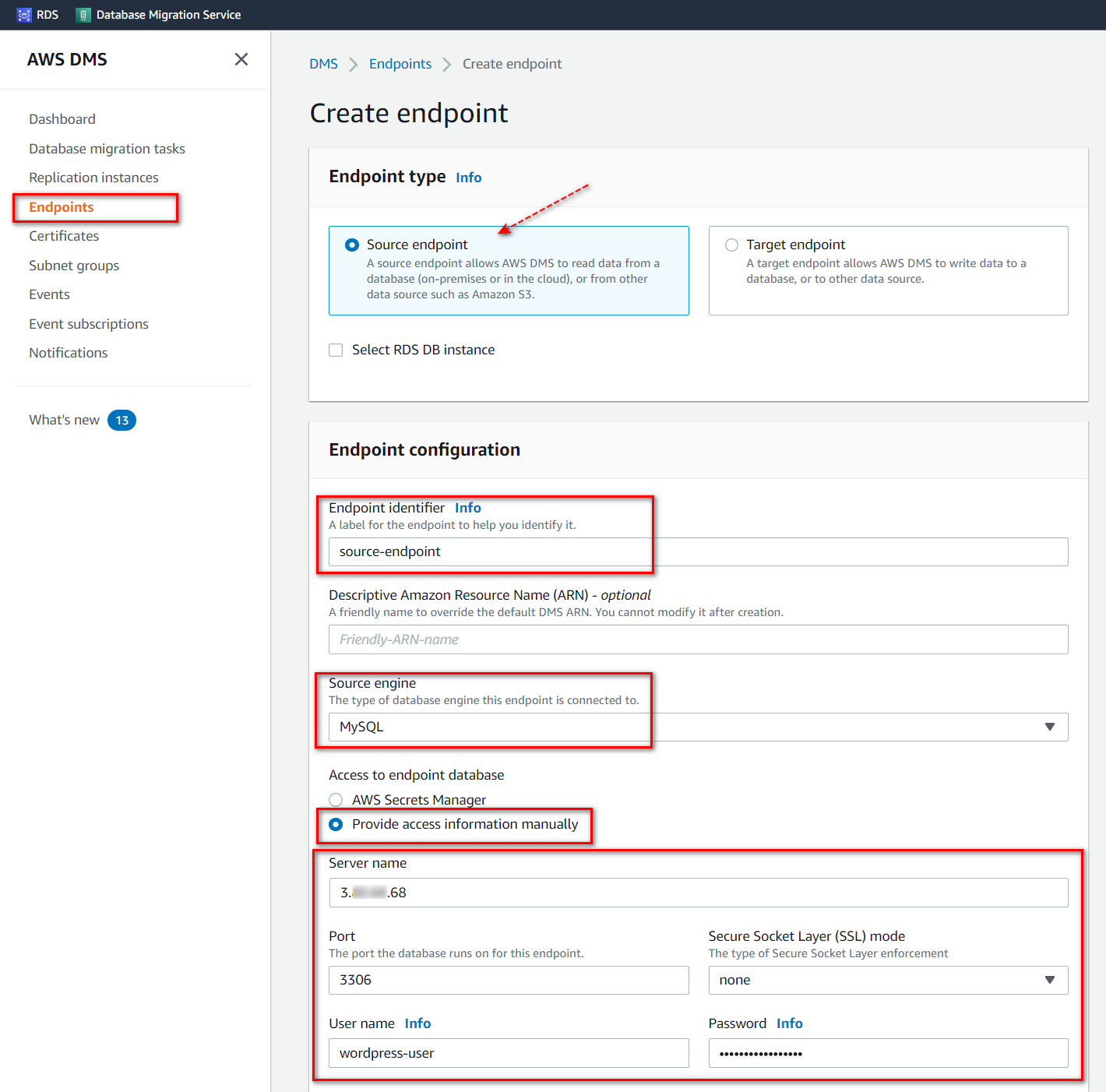1106x1092 pixels.
Task: Open Info link beside User name
Action: (x=417, y=1023)
